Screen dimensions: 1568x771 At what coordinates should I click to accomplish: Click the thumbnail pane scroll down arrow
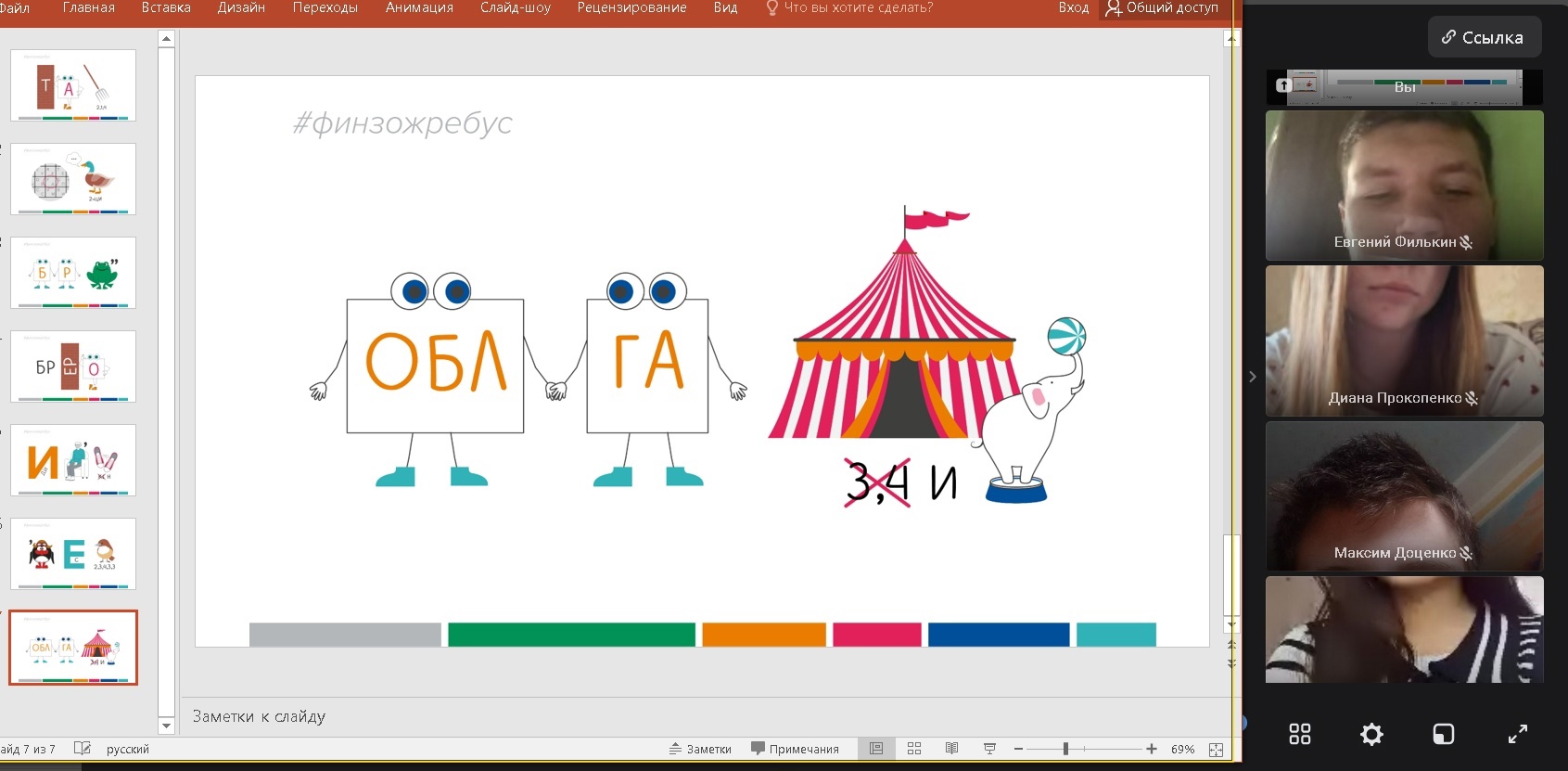click(x=166, y=726)
